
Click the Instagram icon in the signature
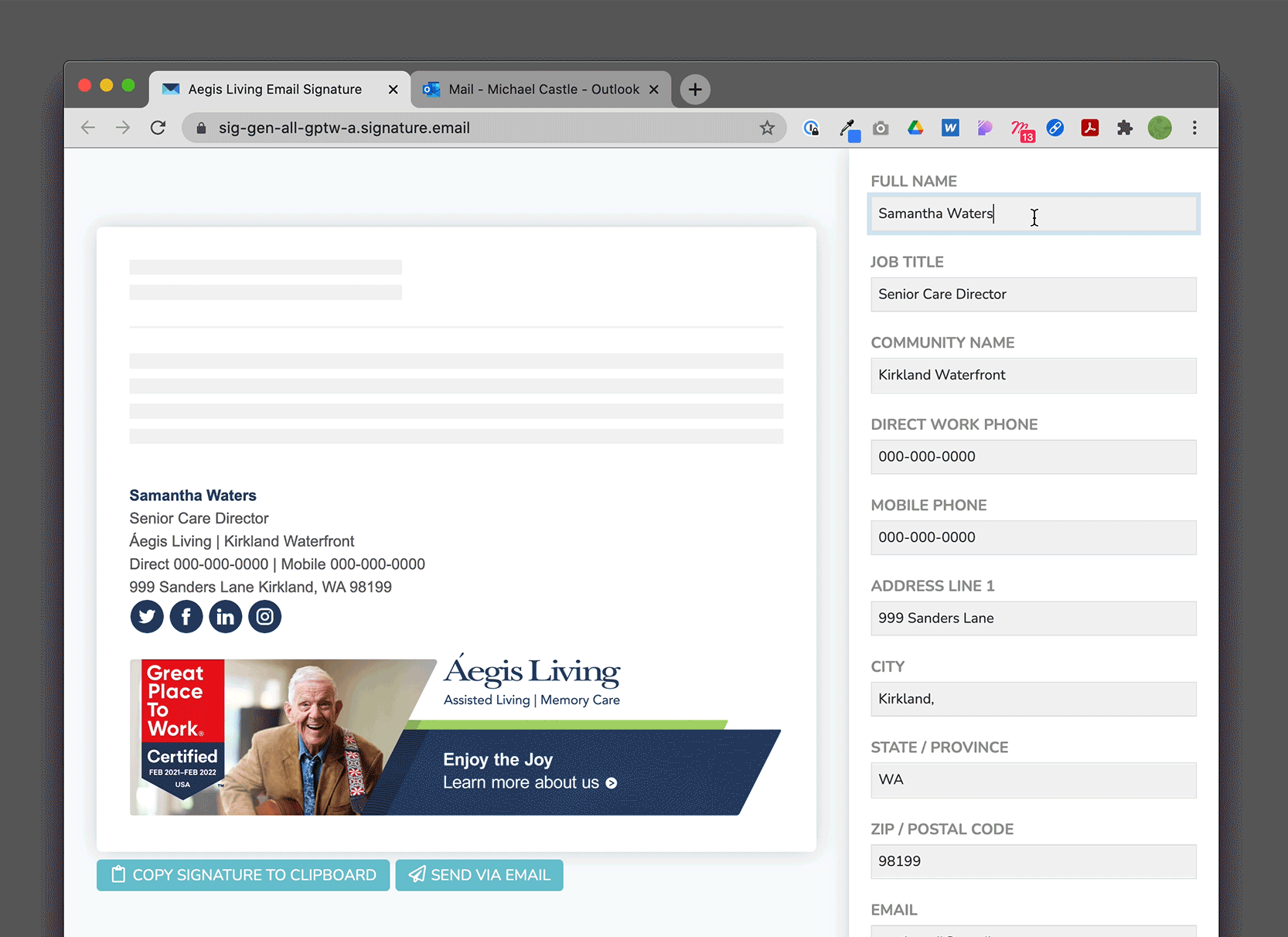coord(265,616)
